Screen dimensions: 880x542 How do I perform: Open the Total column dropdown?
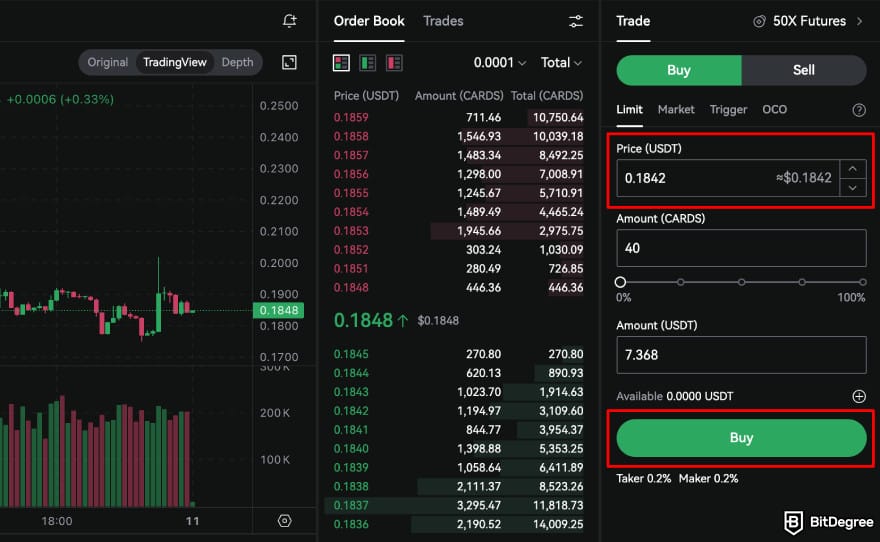[x=561, y=62]
